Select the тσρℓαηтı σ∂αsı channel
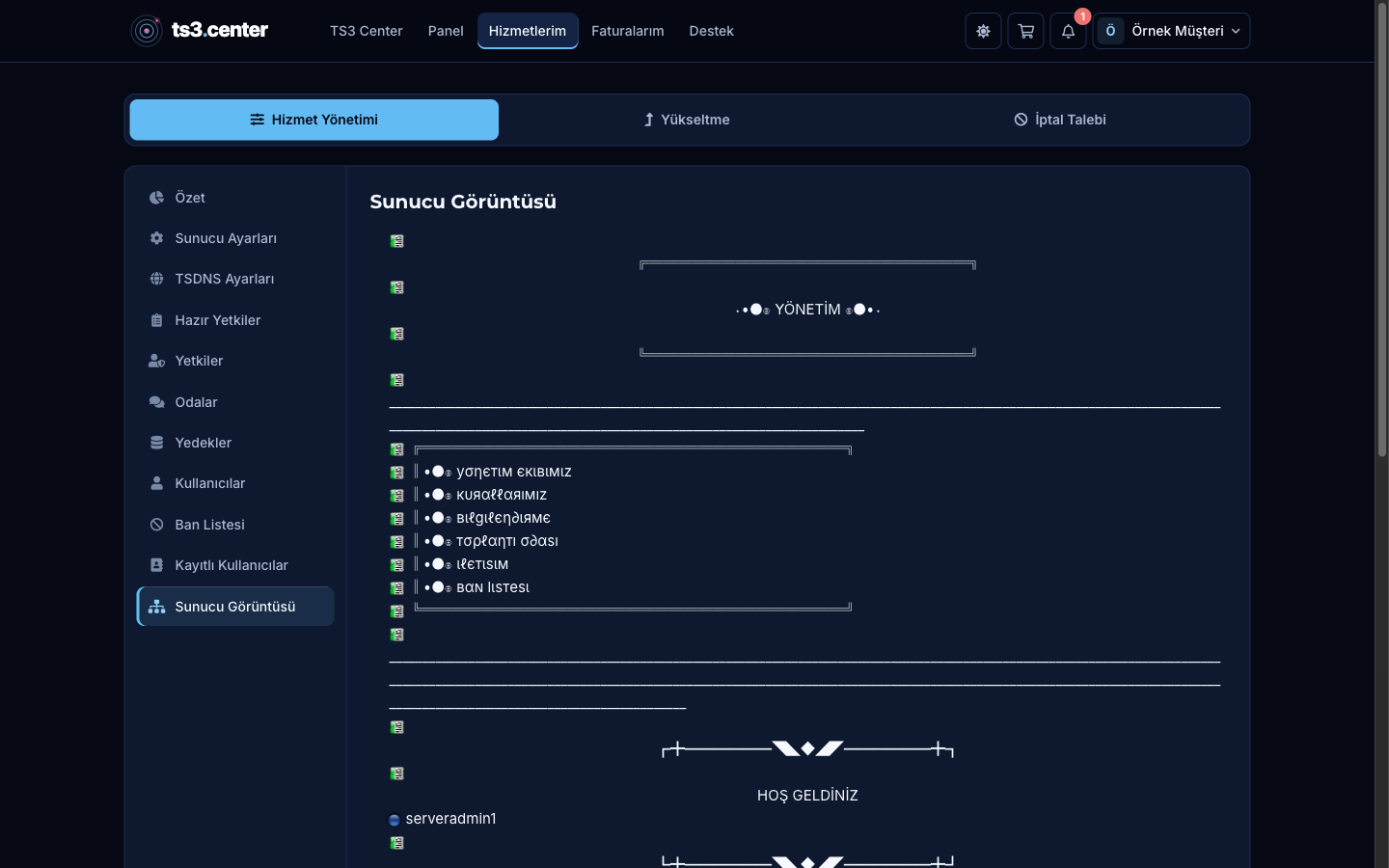 point(506,541)
